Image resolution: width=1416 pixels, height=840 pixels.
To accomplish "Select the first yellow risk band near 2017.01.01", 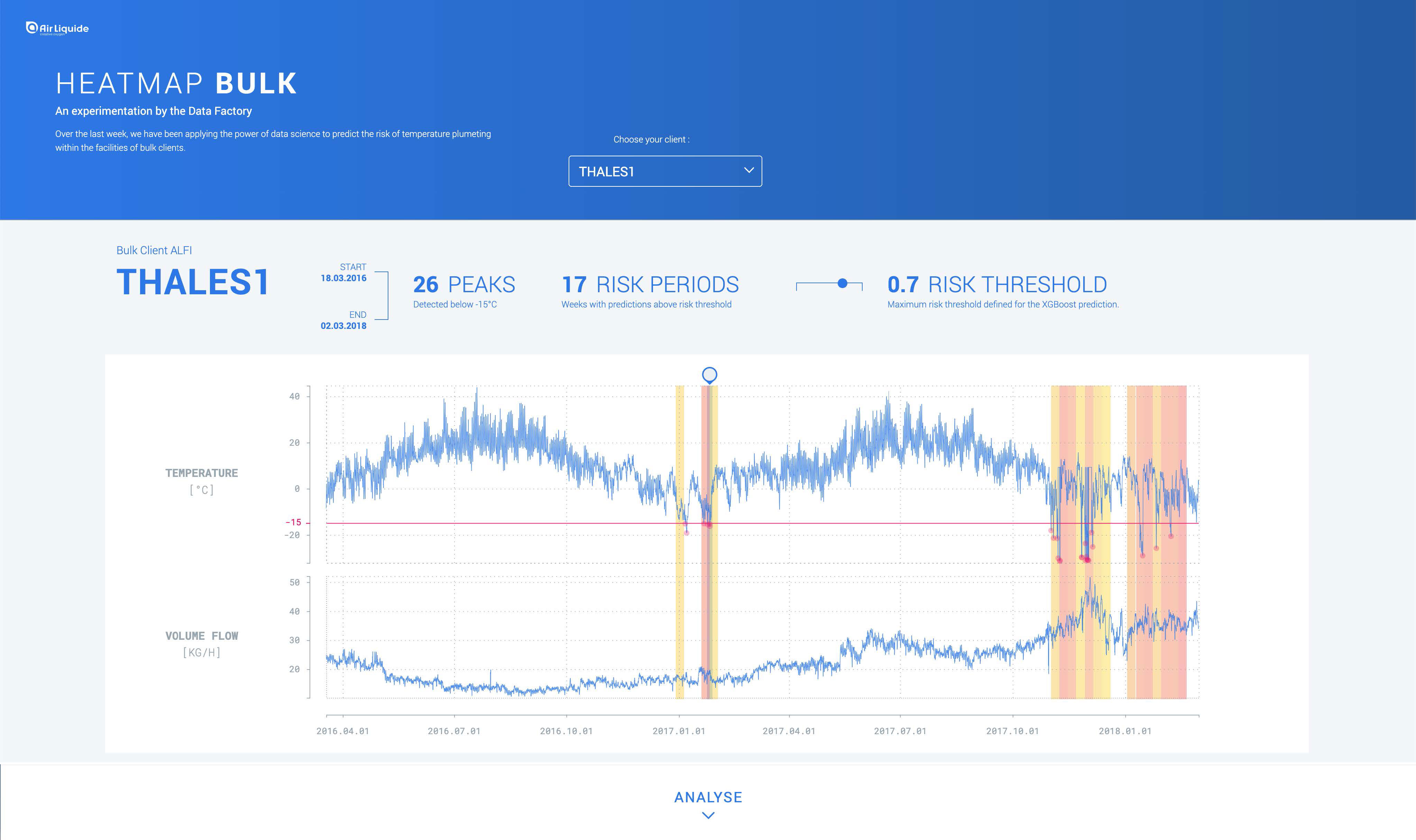I will (x=680, y=542).
